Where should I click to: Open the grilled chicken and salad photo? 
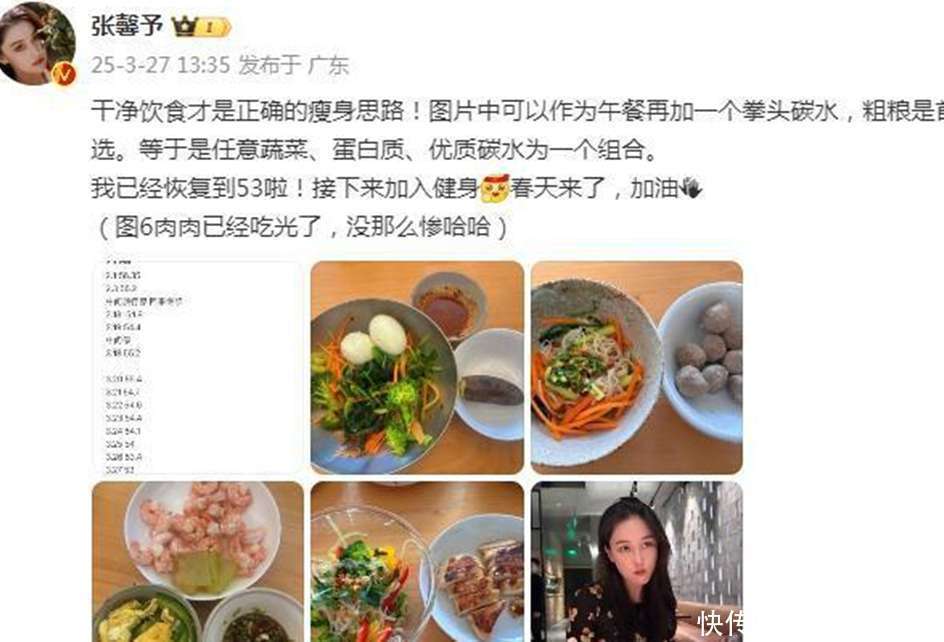tap(417, 561)
